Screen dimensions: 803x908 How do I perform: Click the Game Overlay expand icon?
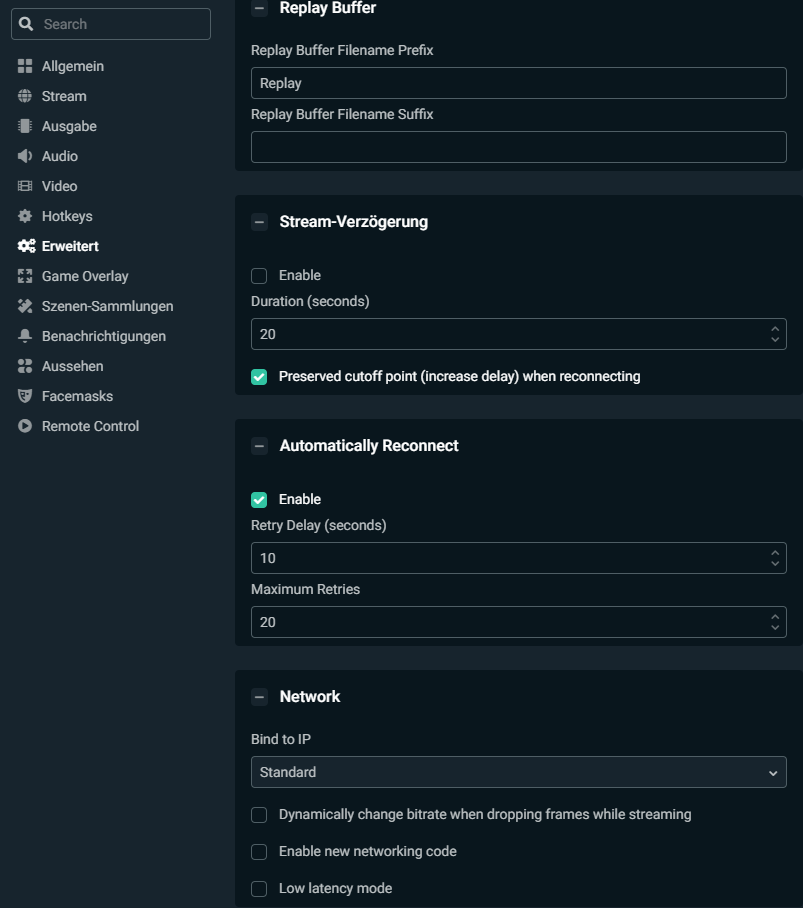25,276
